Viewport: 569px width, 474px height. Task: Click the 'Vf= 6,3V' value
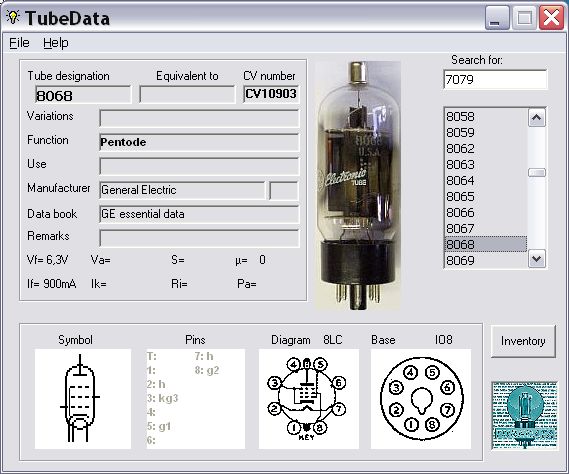(x=47, y=260)
